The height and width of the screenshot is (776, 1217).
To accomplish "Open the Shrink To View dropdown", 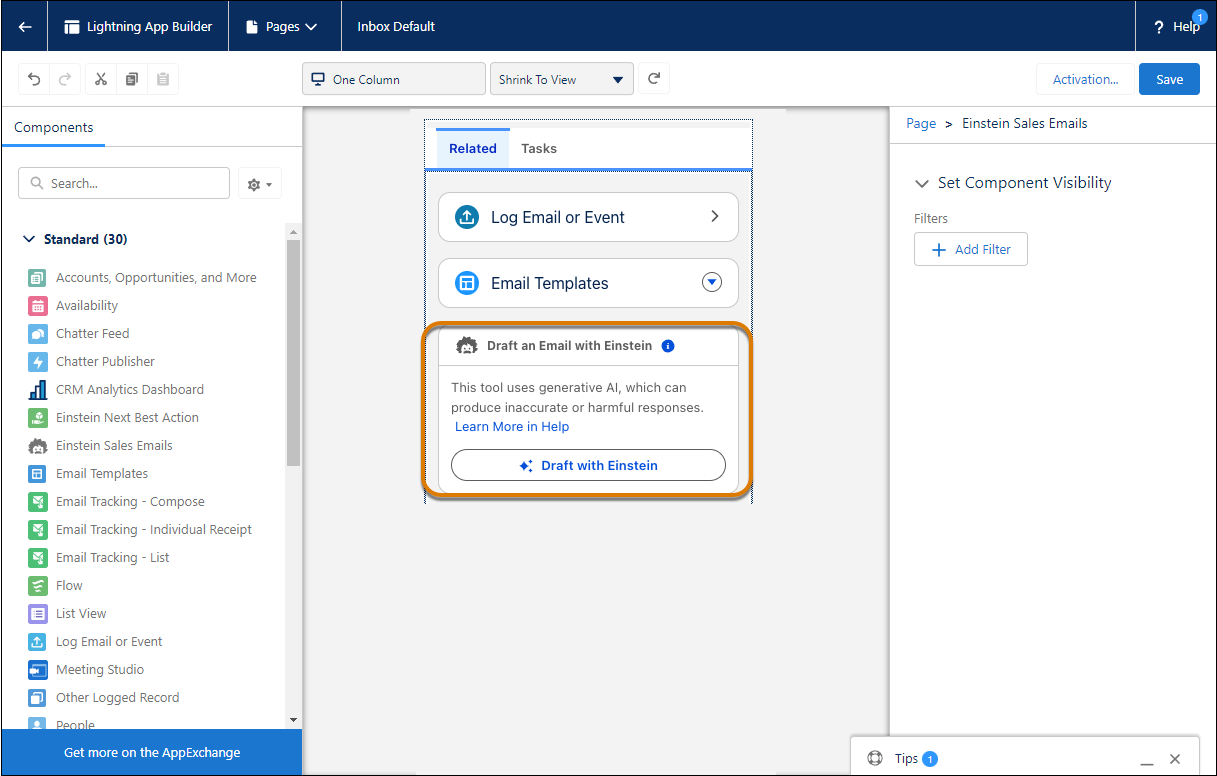I will pos(562,80).
